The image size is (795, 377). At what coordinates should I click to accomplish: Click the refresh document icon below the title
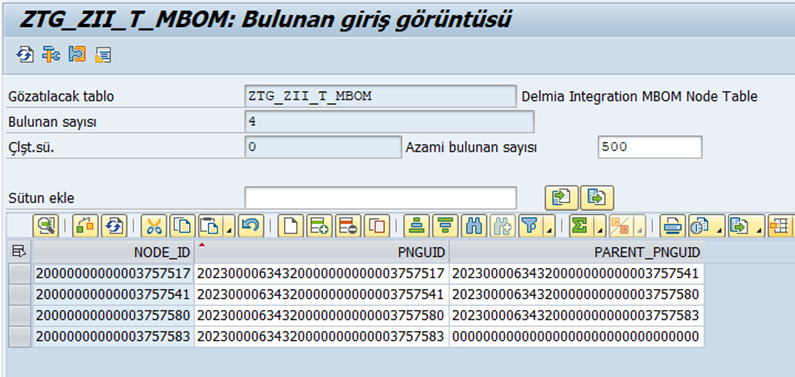click(x=24, y=54)
